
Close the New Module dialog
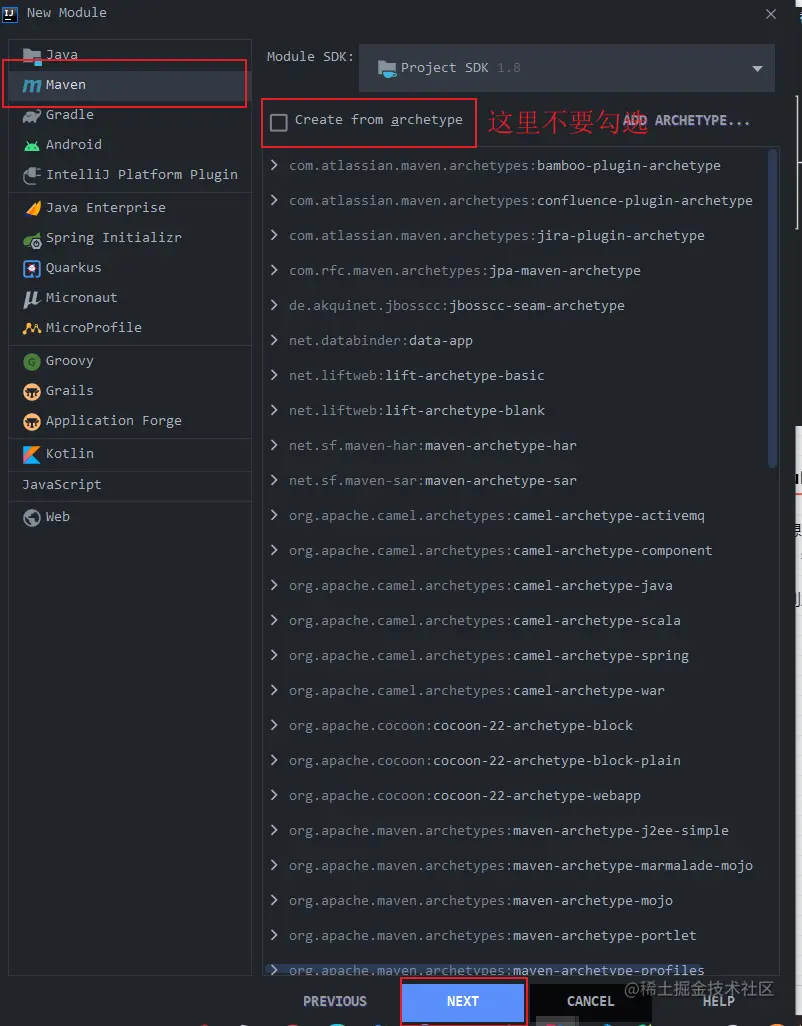pyautogui.click(x=771, y=14)
